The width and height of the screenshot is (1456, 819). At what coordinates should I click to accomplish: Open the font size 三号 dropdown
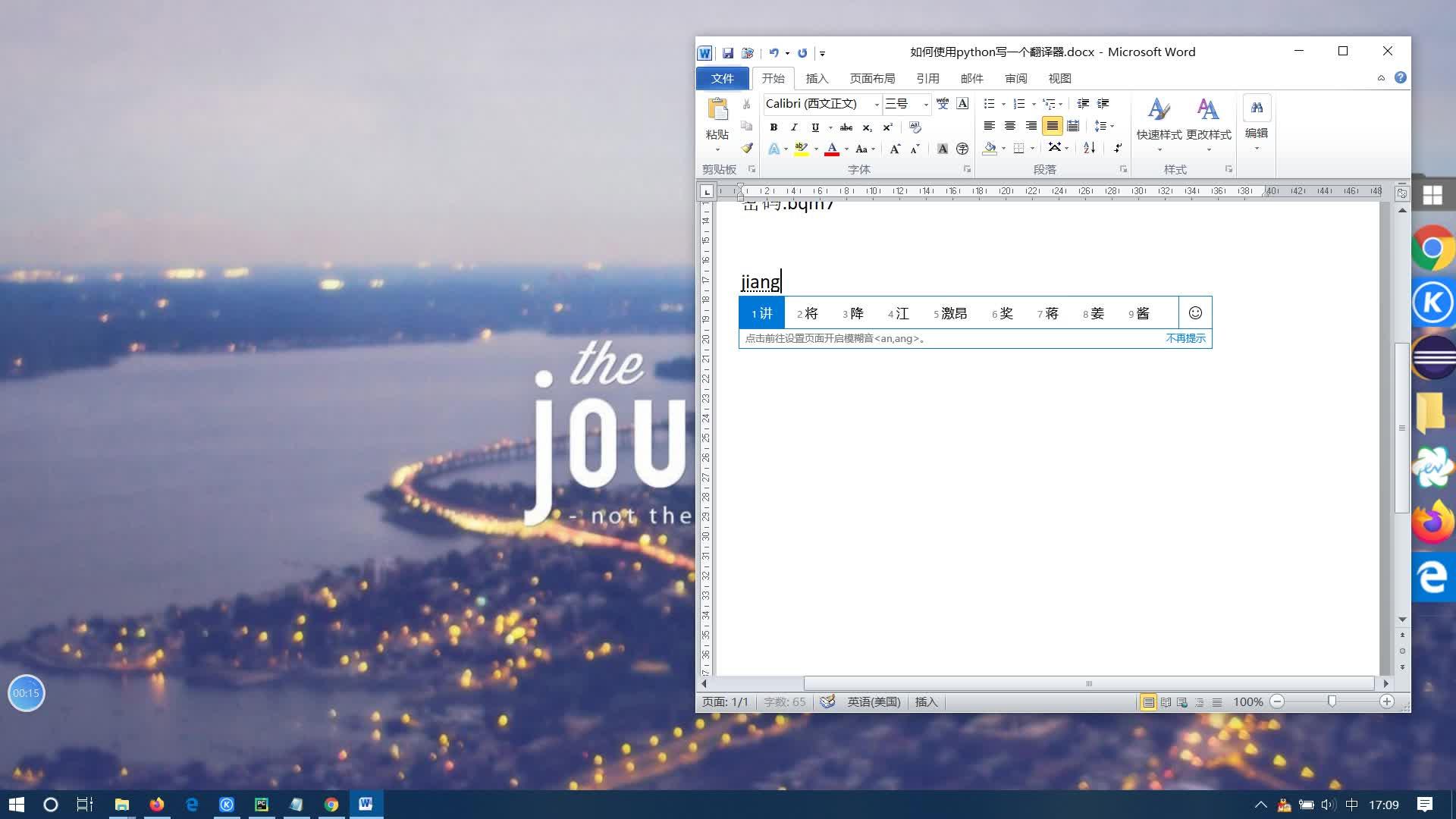[x=925, y=104]
